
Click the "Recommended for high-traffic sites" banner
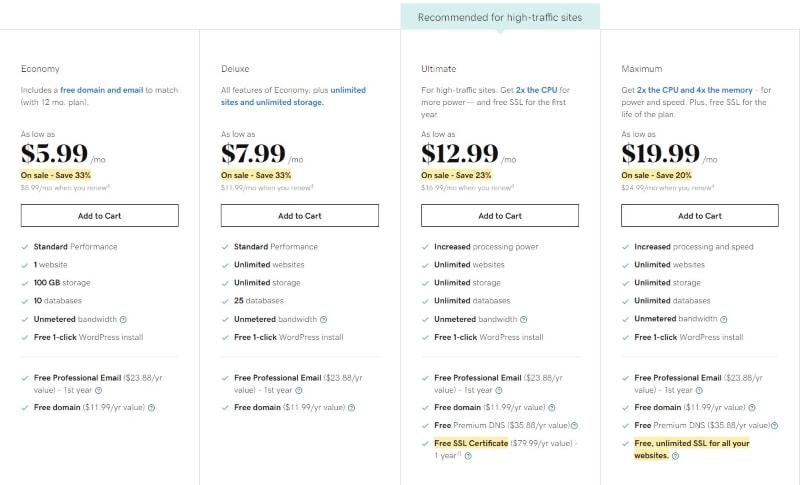pyautogui.click(x=500, y=17)
